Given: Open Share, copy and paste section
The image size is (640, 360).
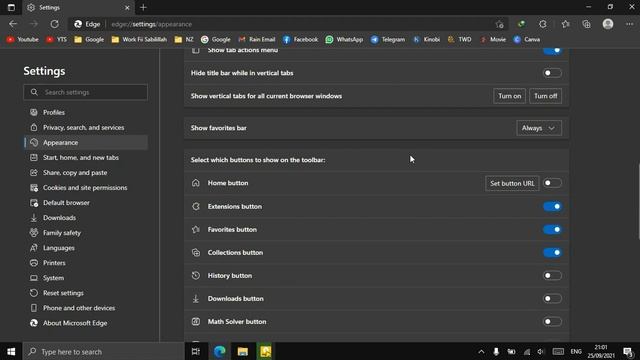Looking at the screenshot, I should click(86, 173).
